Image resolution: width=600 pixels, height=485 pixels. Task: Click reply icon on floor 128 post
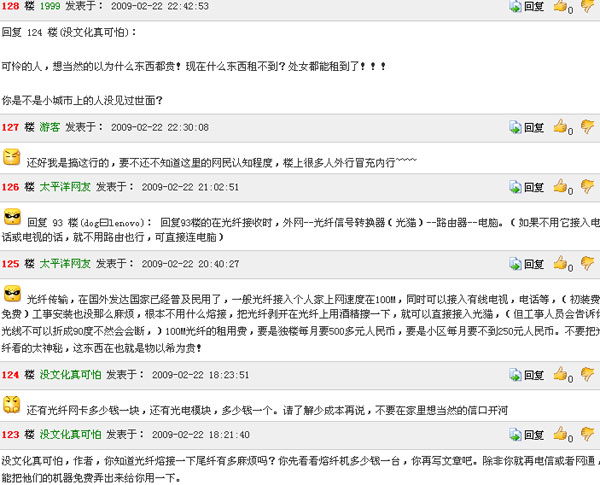pos(515,6)
